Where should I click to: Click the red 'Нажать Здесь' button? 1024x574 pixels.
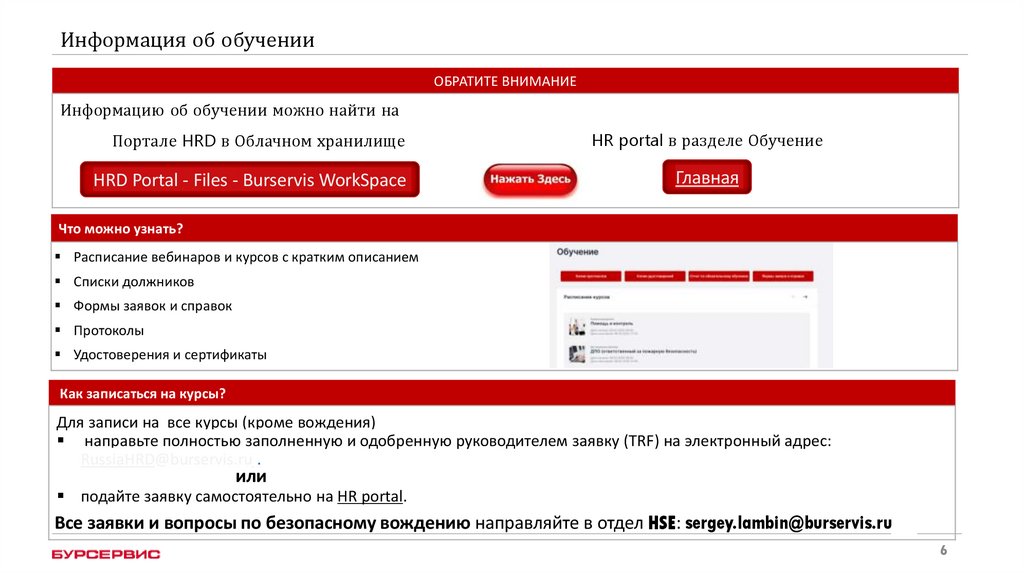[530, 179]
